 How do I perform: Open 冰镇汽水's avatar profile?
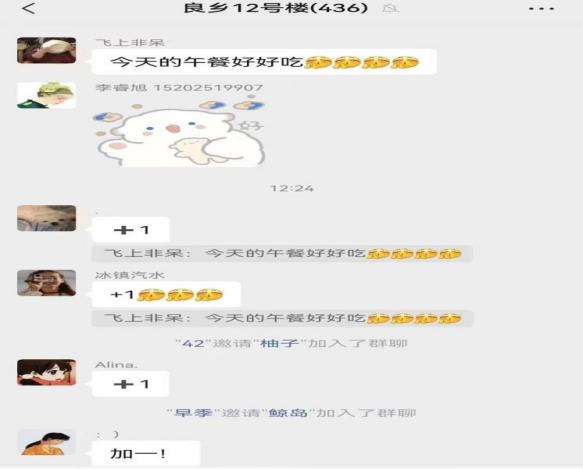[46, 283]
